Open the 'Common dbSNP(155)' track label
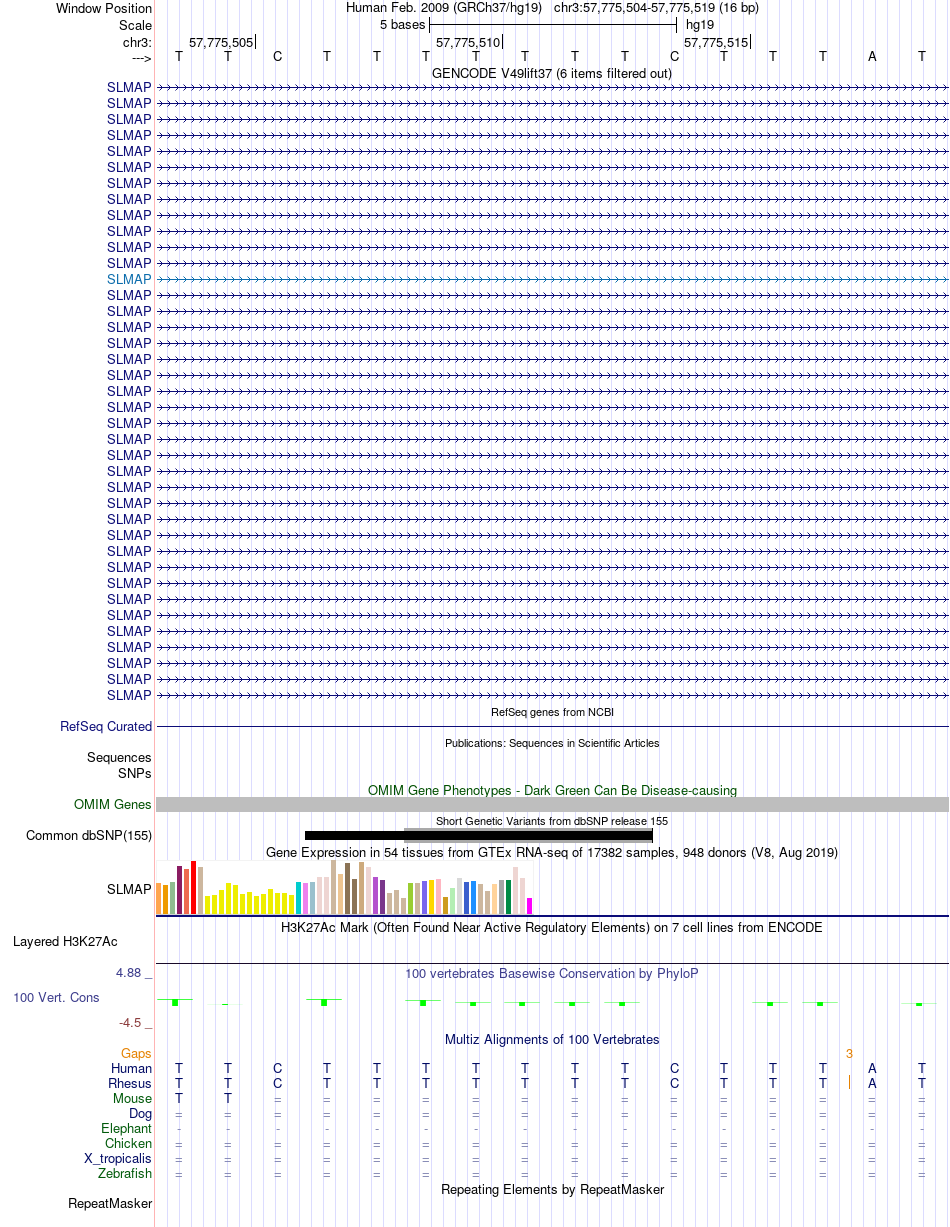 tap(89, 835)
